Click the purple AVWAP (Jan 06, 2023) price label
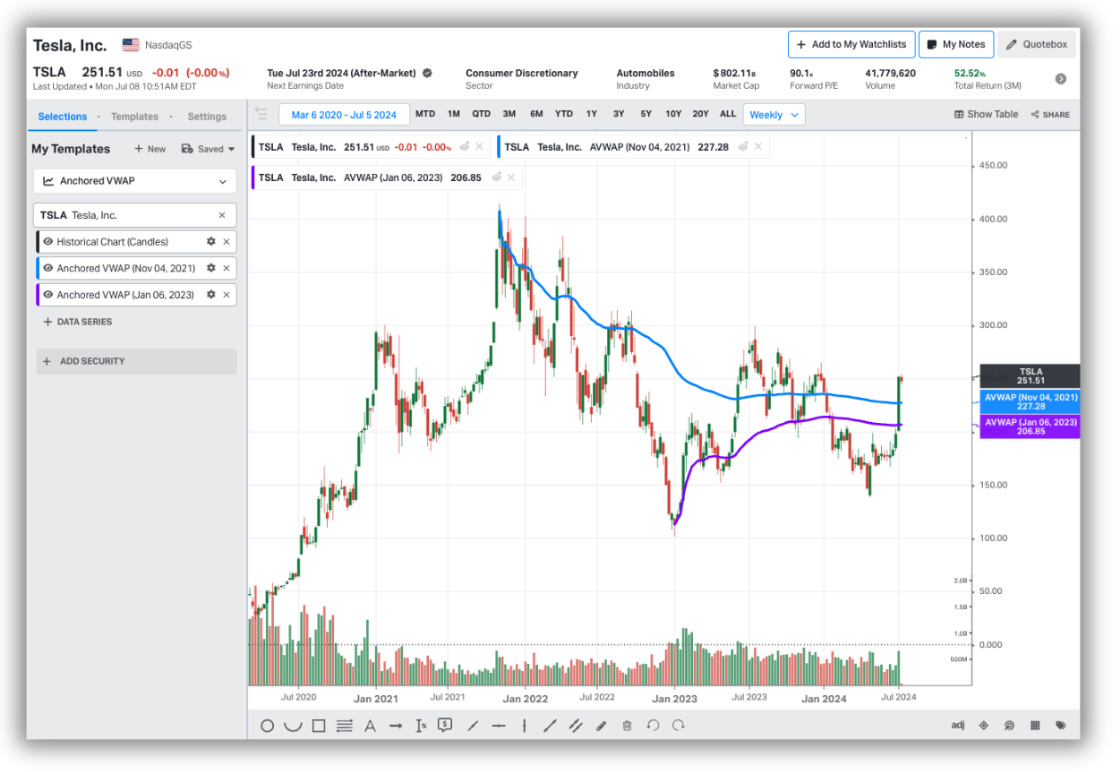This screenshot has height=772, width=1120. [x=1030, y=427]
